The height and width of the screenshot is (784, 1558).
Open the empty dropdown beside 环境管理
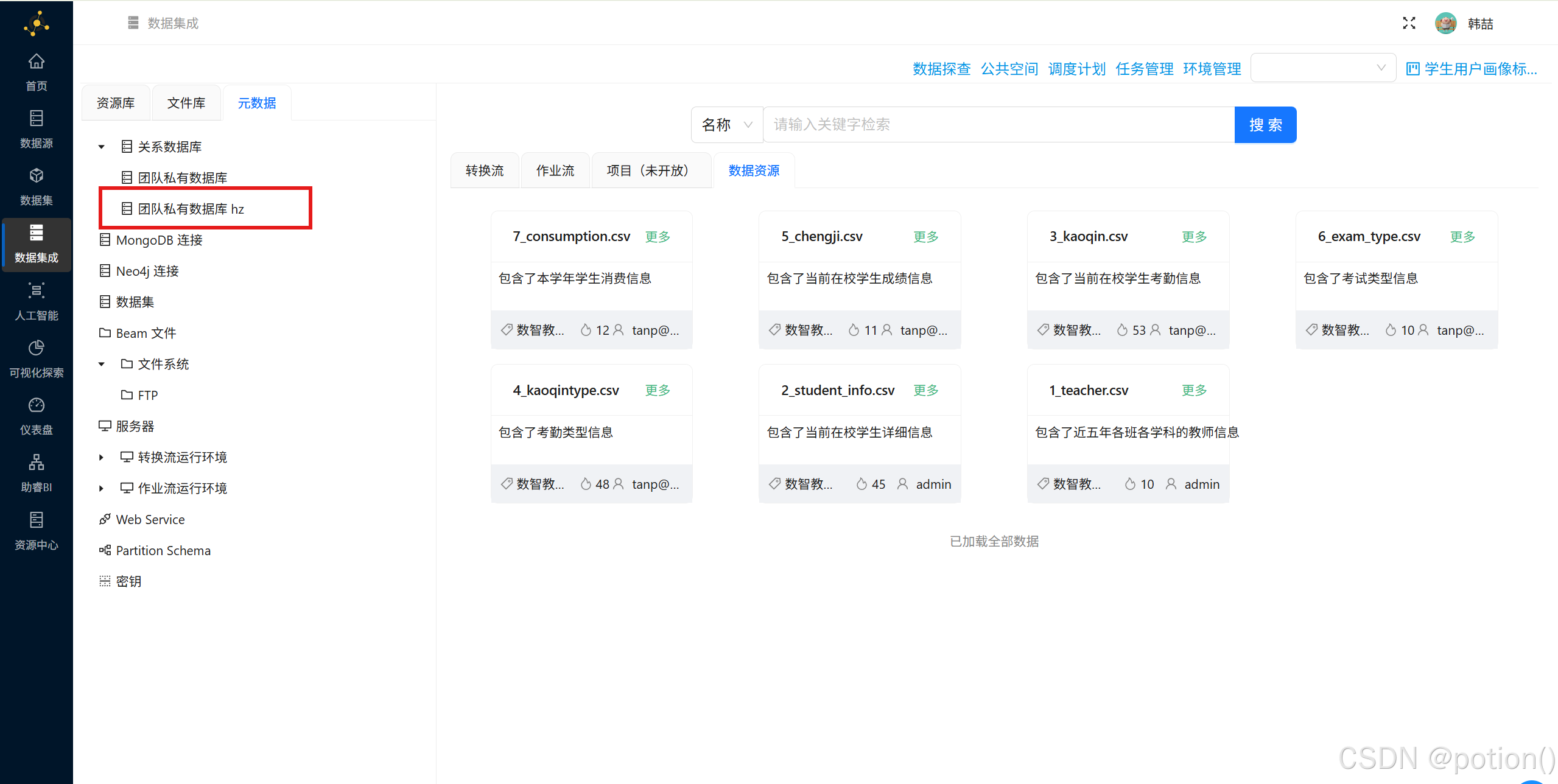tap(1323, 68)
